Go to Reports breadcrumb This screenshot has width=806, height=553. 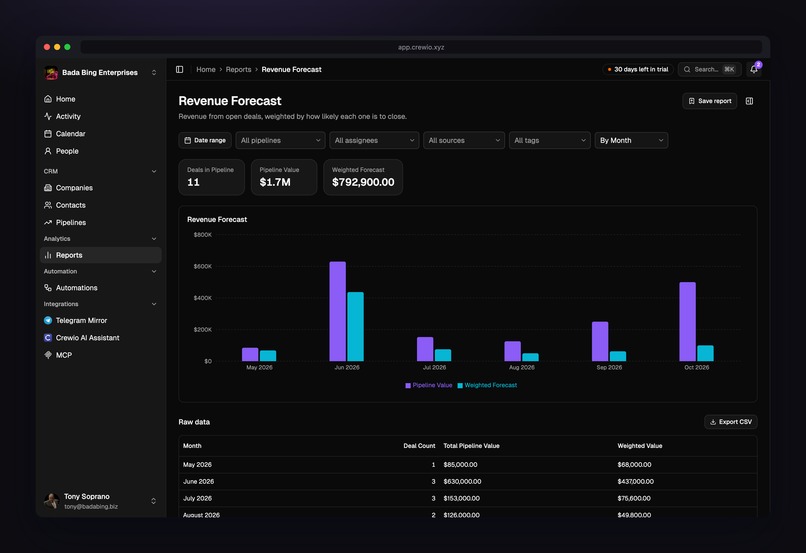coord(239,69)
